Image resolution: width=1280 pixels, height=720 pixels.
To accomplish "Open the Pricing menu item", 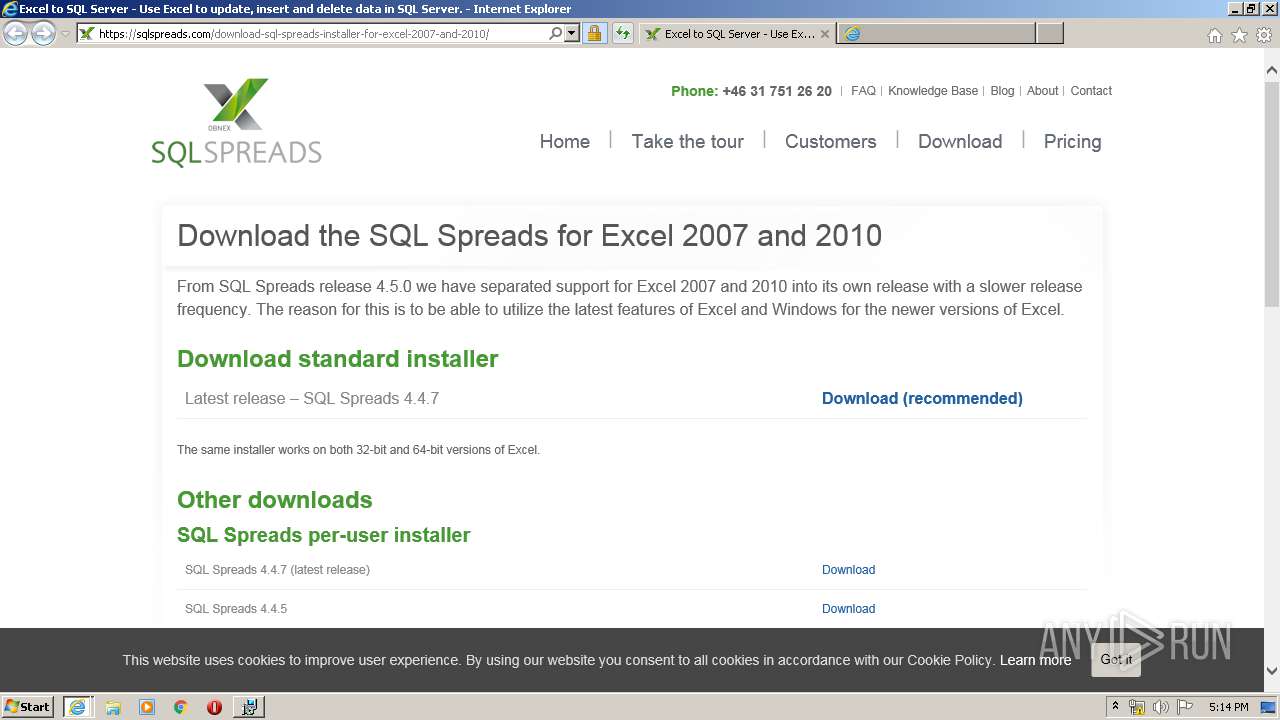I will point(1072,142).
